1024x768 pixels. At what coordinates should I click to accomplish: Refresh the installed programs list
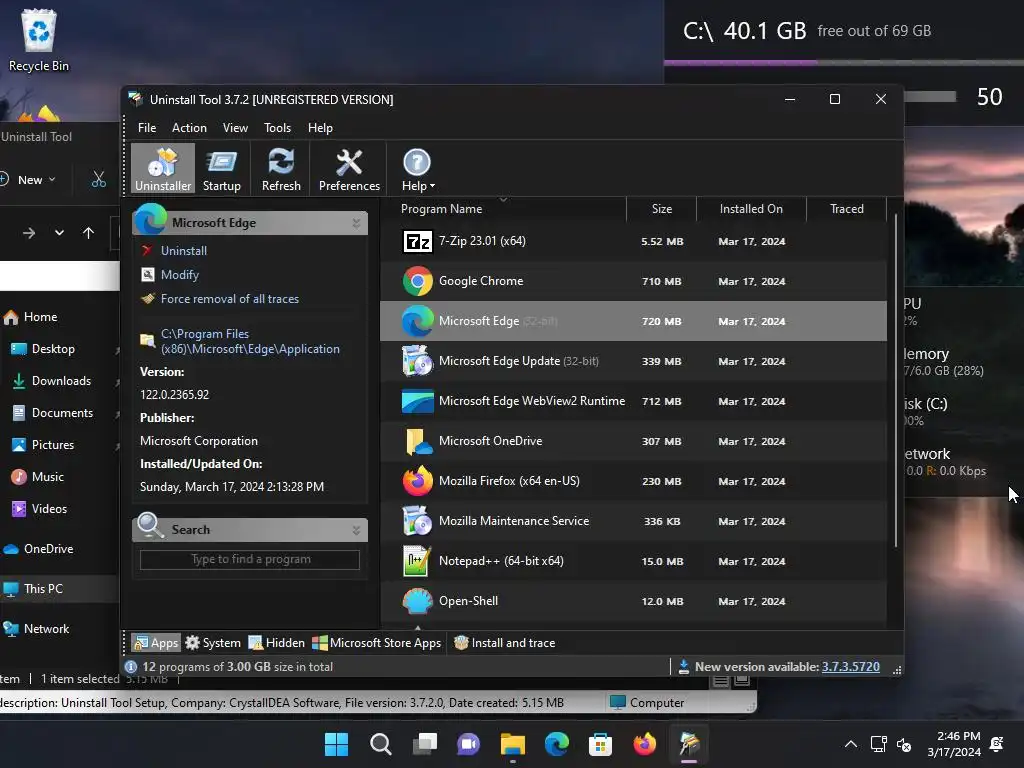point(281,168)
